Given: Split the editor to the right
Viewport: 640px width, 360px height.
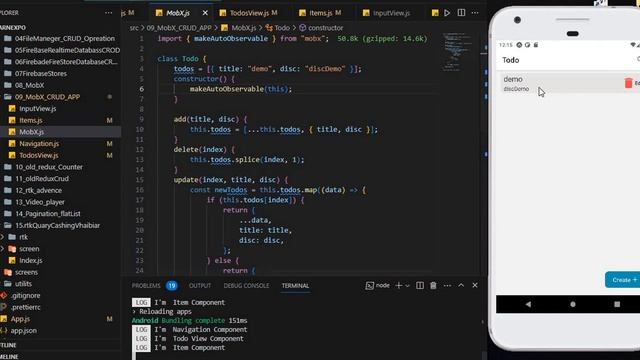Looking at the screenshot, I should pyautogui.click(x=461, y=13).
